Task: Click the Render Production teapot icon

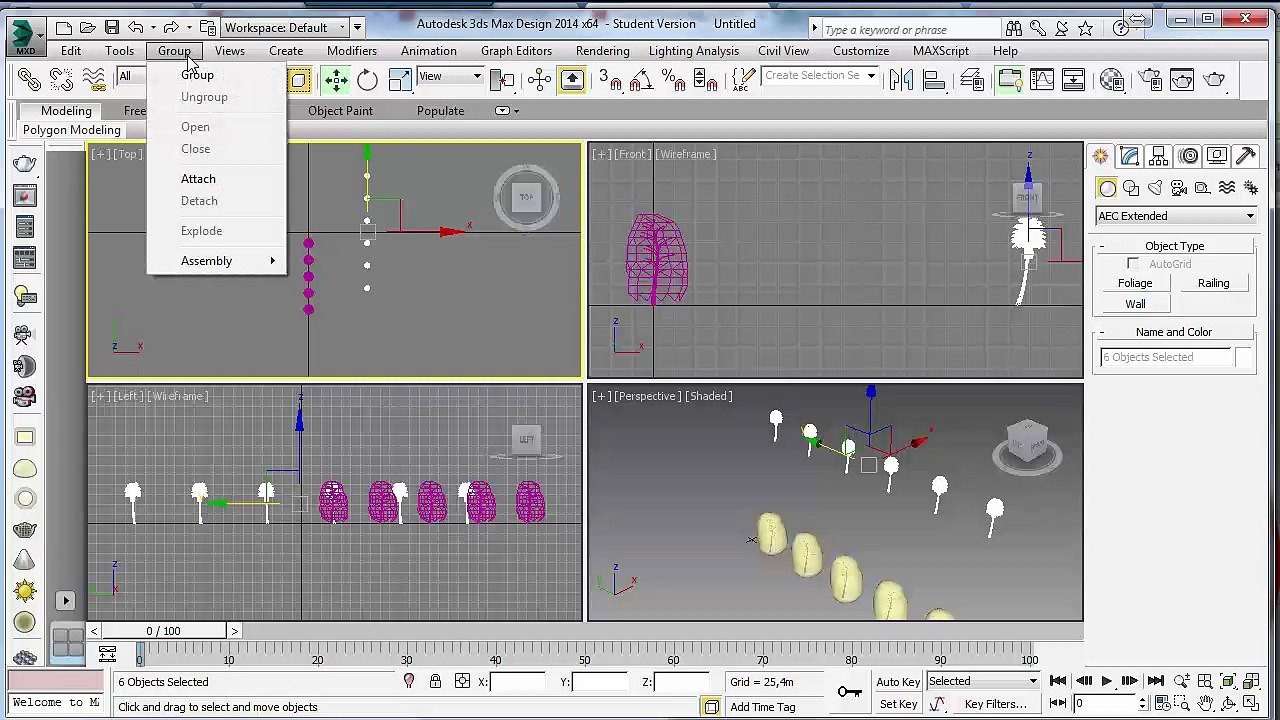Action: (1214, 80)
